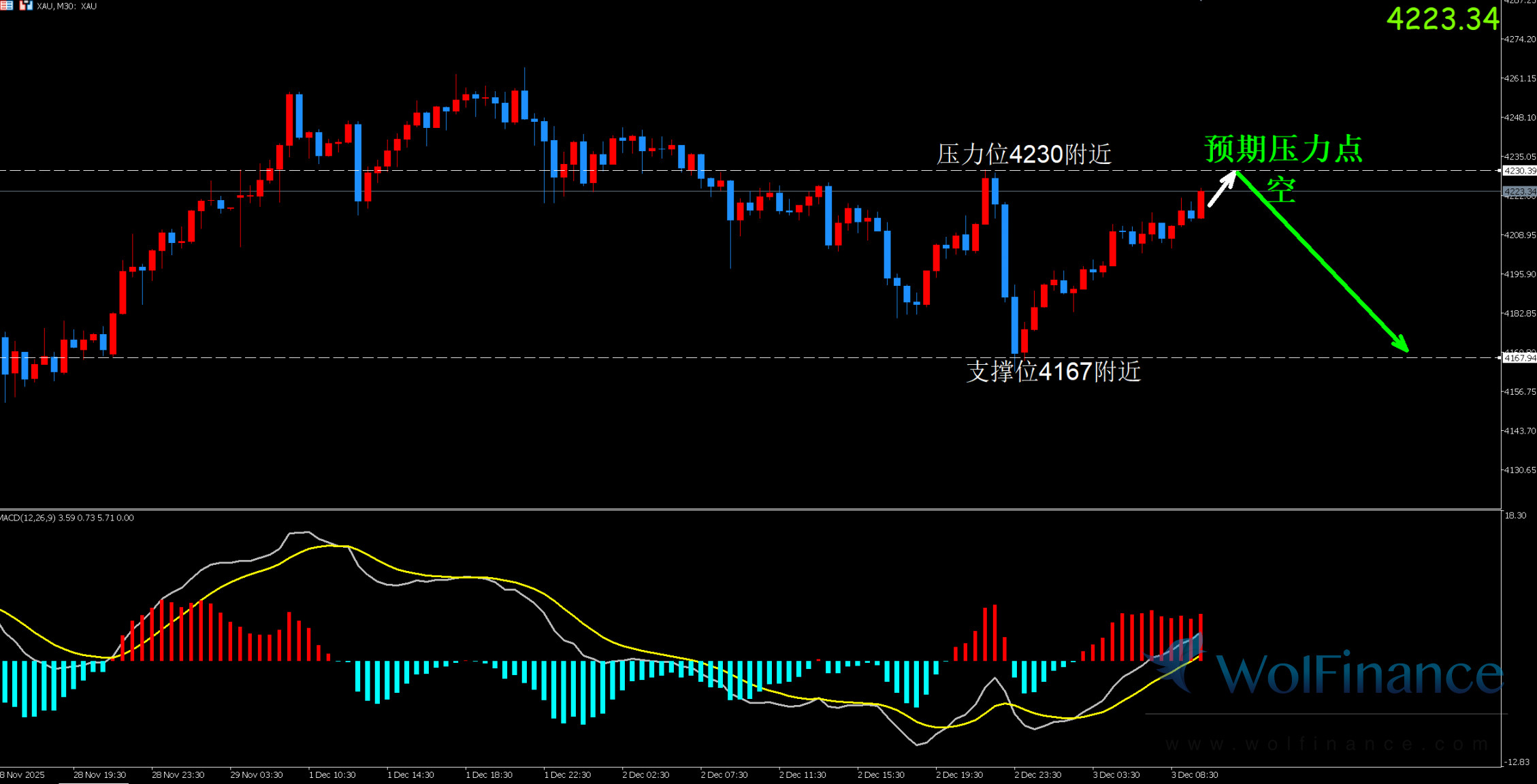
Task: Select the white upward arrow near 4230
Action: point(1221,189)
